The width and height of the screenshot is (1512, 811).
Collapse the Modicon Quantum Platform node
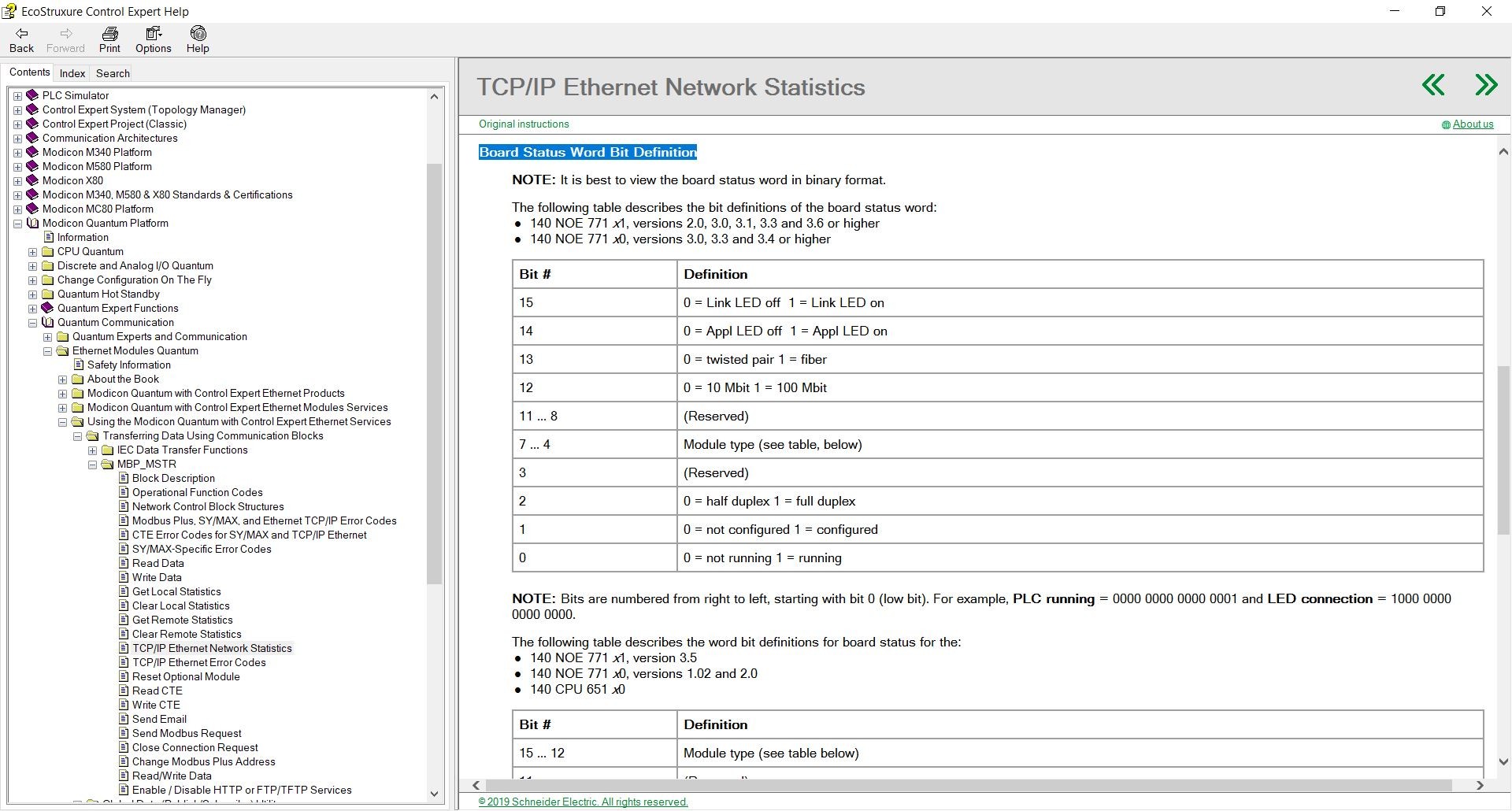(17, 224)
